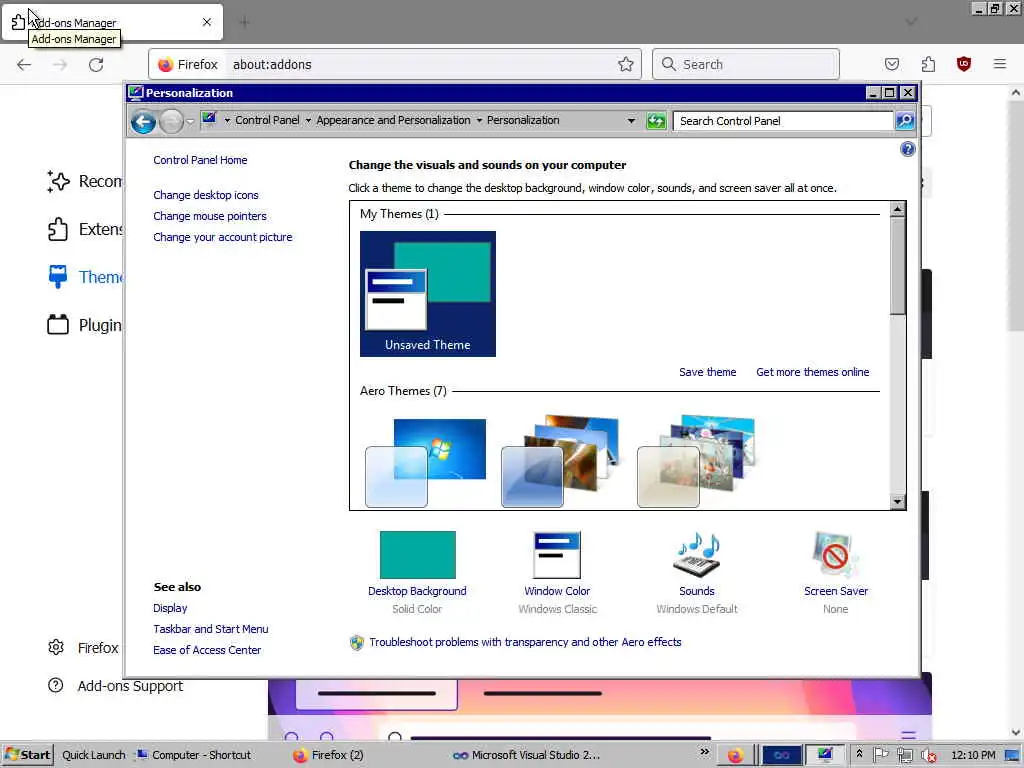This screenshot has width=1024, height=768.
Task: Click into the Firefox Search box
Action: tap(746, 64)
